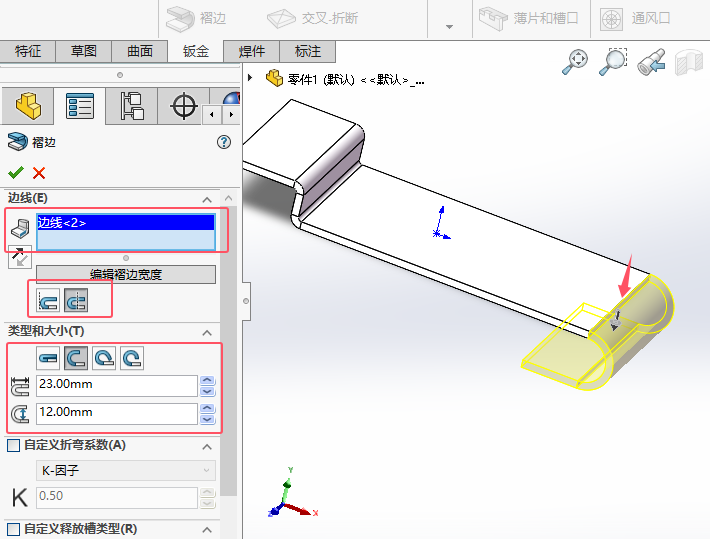Image resolution: width=710 pixels, height=539 pixels.
Task: Open the DimXpertManager crosshair tab
Action: coord(183,106)
